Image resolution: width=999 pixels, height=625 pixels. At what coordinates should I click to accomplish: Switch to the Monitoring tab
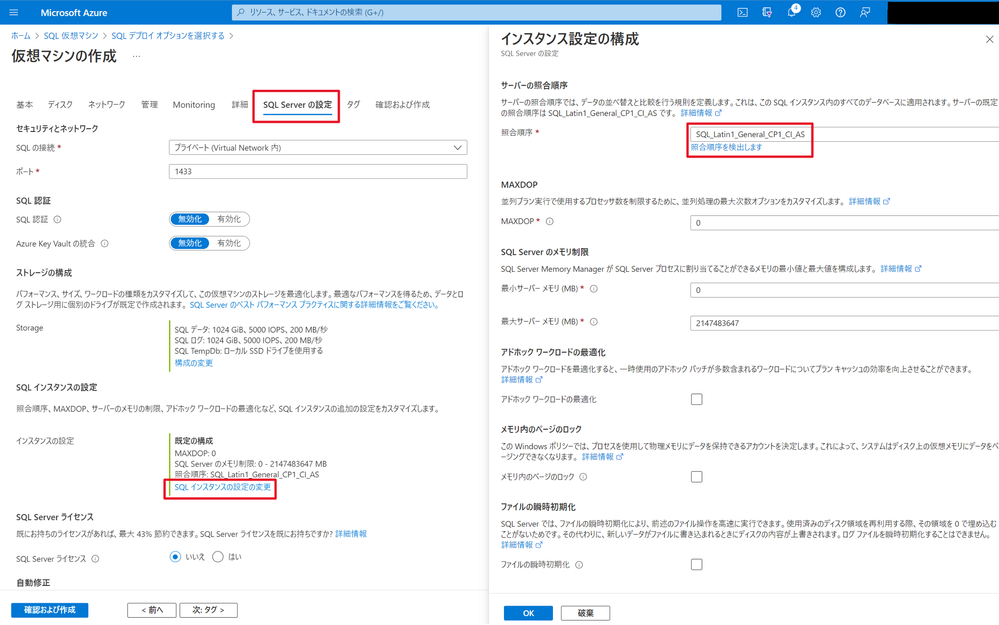[194, 104]
